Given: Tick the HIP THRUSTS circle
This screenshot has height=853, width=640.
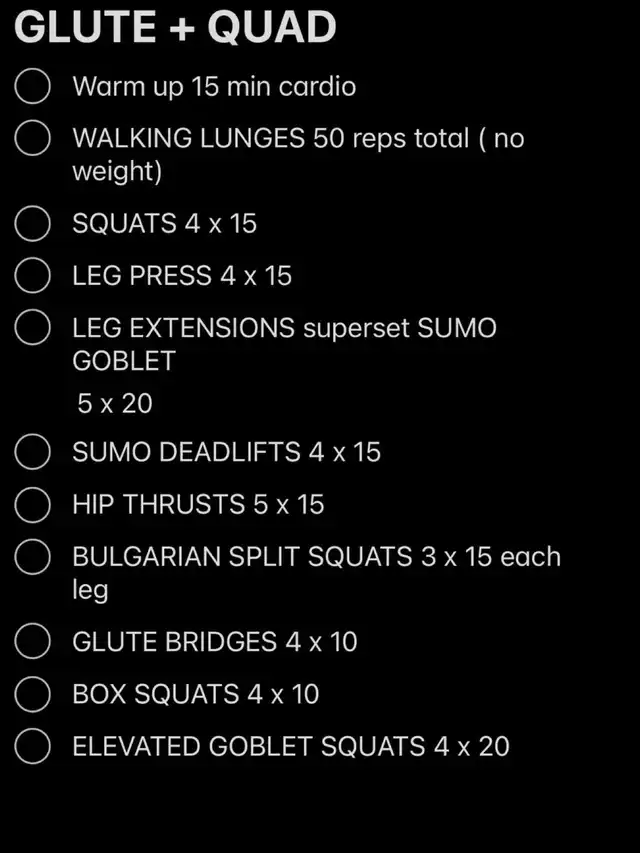Looking at the screenshot, I should (x=33, y=504).
